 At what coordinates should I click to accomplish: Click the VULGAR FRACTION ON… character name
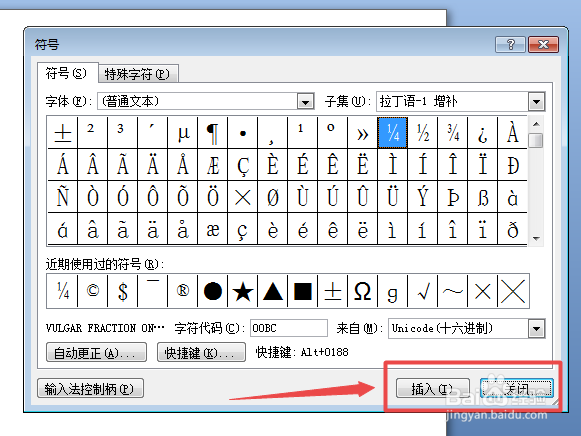click(105, 328)
